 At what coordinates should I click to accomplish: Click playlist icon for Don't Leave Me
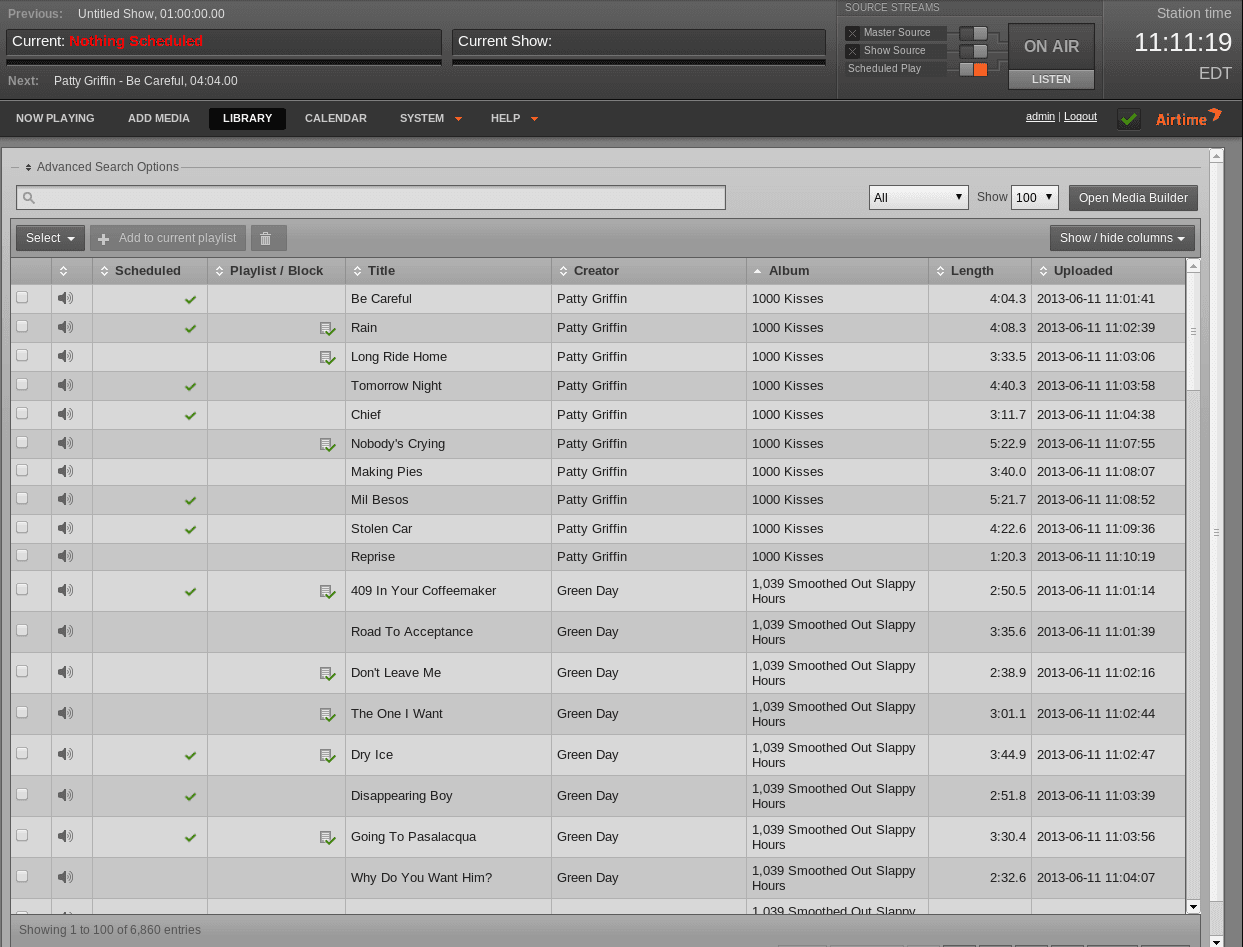click(x=327, y=673)
